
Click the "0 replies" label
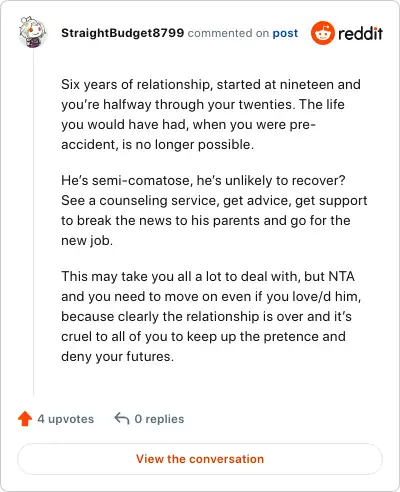click(159, 419)
